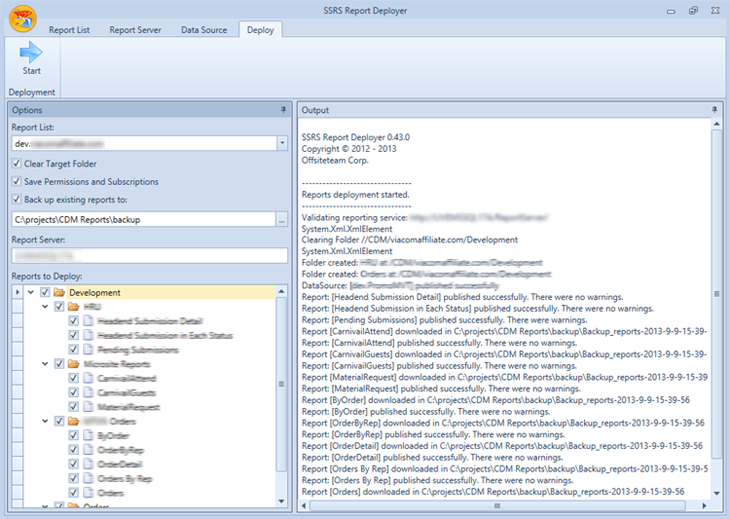The width and height of the screenshot is (730, 519).
Task: Click the backup path input field
Action: pos(143,219)
